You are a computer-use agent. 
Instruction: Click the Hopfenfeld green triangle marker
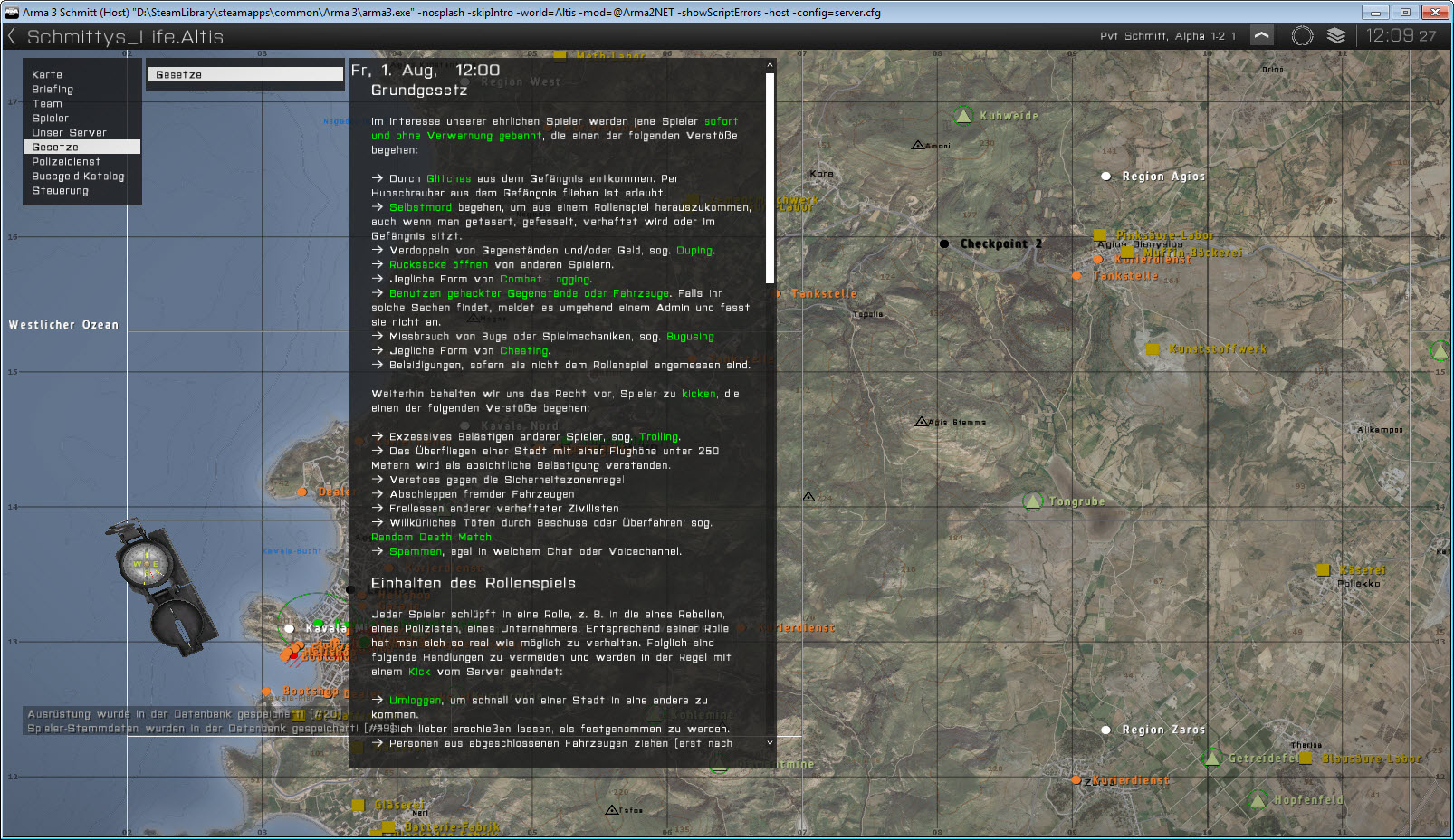tap(1258, 800)
